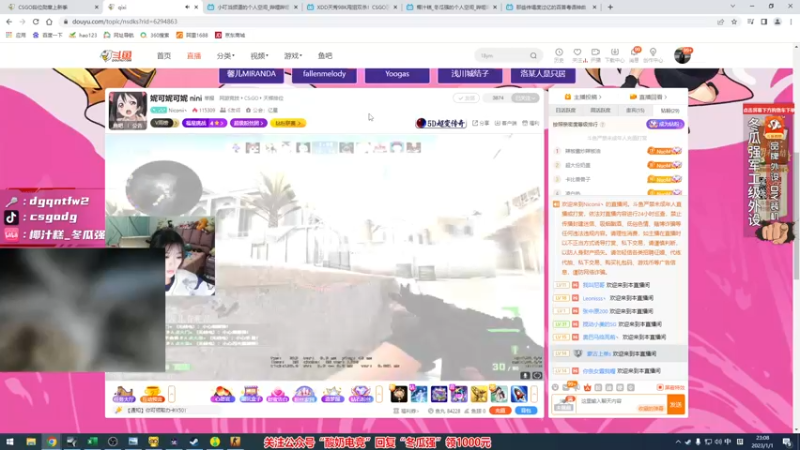The width and height of the screenshot is (800, 450).
Task: Select the fallenmelody streamer tab
Action: point(324,74)
